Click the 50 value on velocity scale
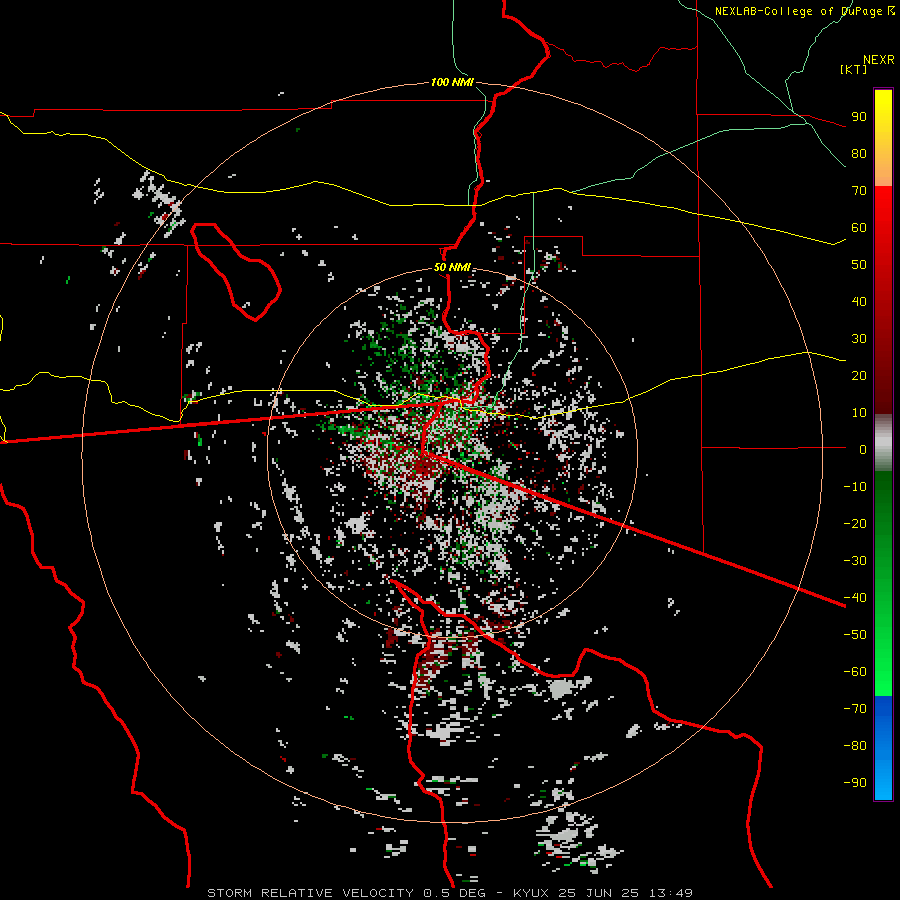The height and width of the screenshot is (900, 900). 859,265
